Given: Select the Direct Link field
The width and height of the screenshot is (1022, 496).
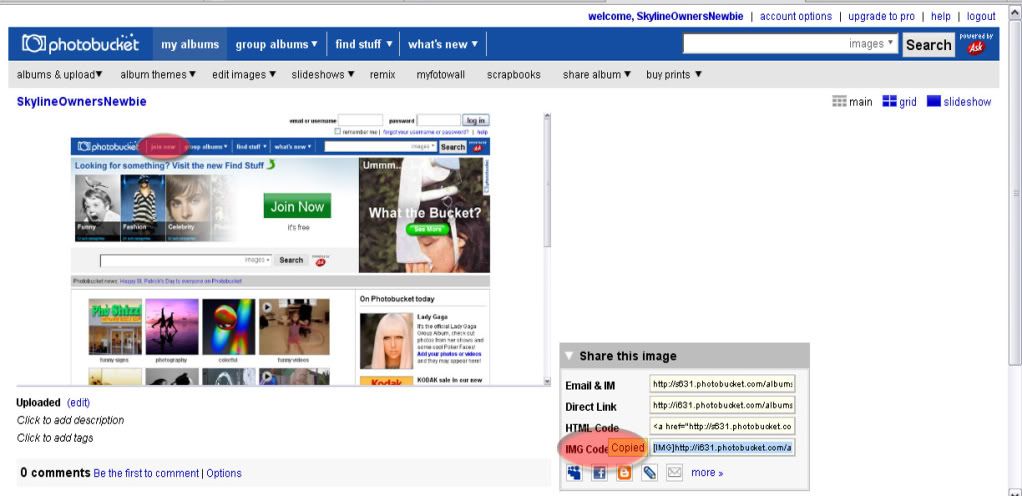Looking at the screenshot, I should point(722,405).
